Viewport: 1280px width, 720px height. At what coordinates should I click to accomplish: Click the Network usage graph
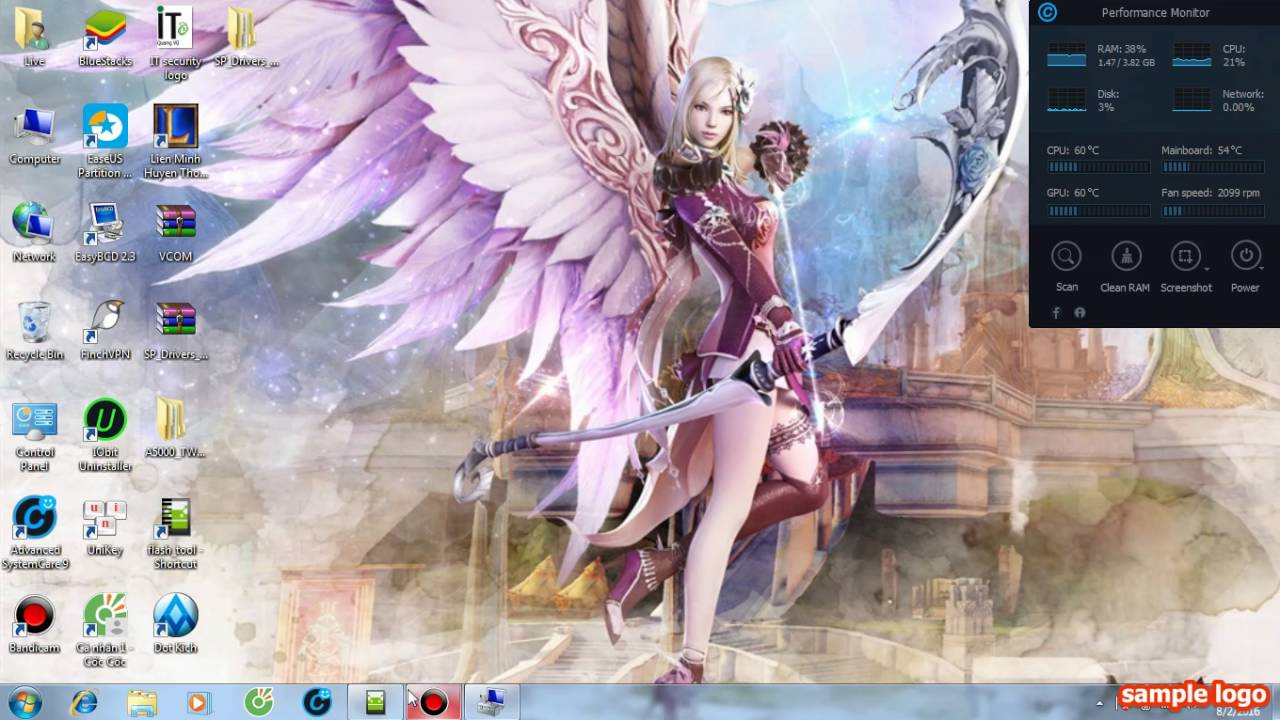pyautogui.click(x=1192, y=100)
